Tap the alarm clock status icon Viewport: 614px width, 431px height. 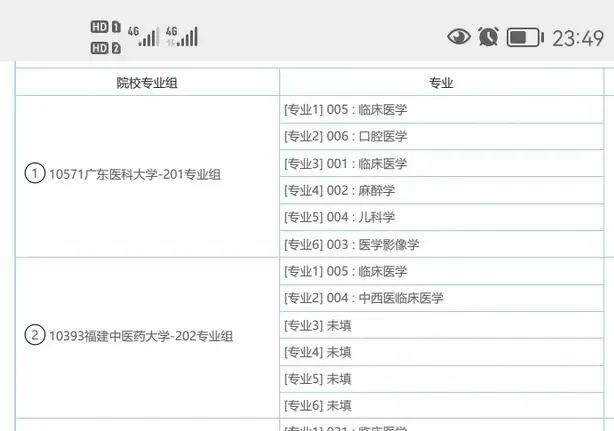(x=488, y=37)
